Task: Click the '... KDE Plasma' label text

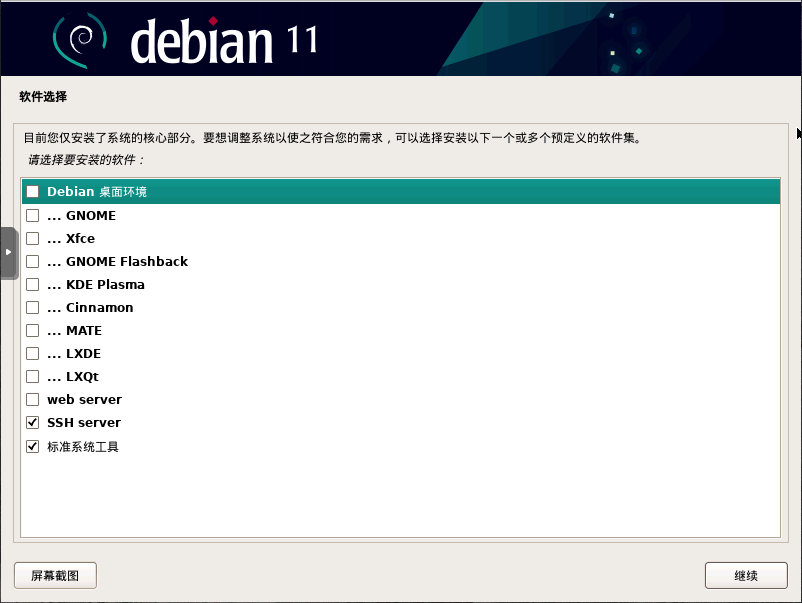Action: [x=96, y=284]
